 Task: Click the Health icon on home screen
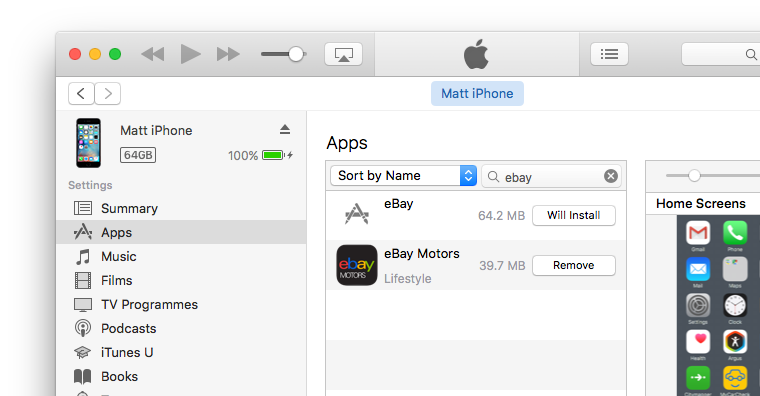pos(698,342)
